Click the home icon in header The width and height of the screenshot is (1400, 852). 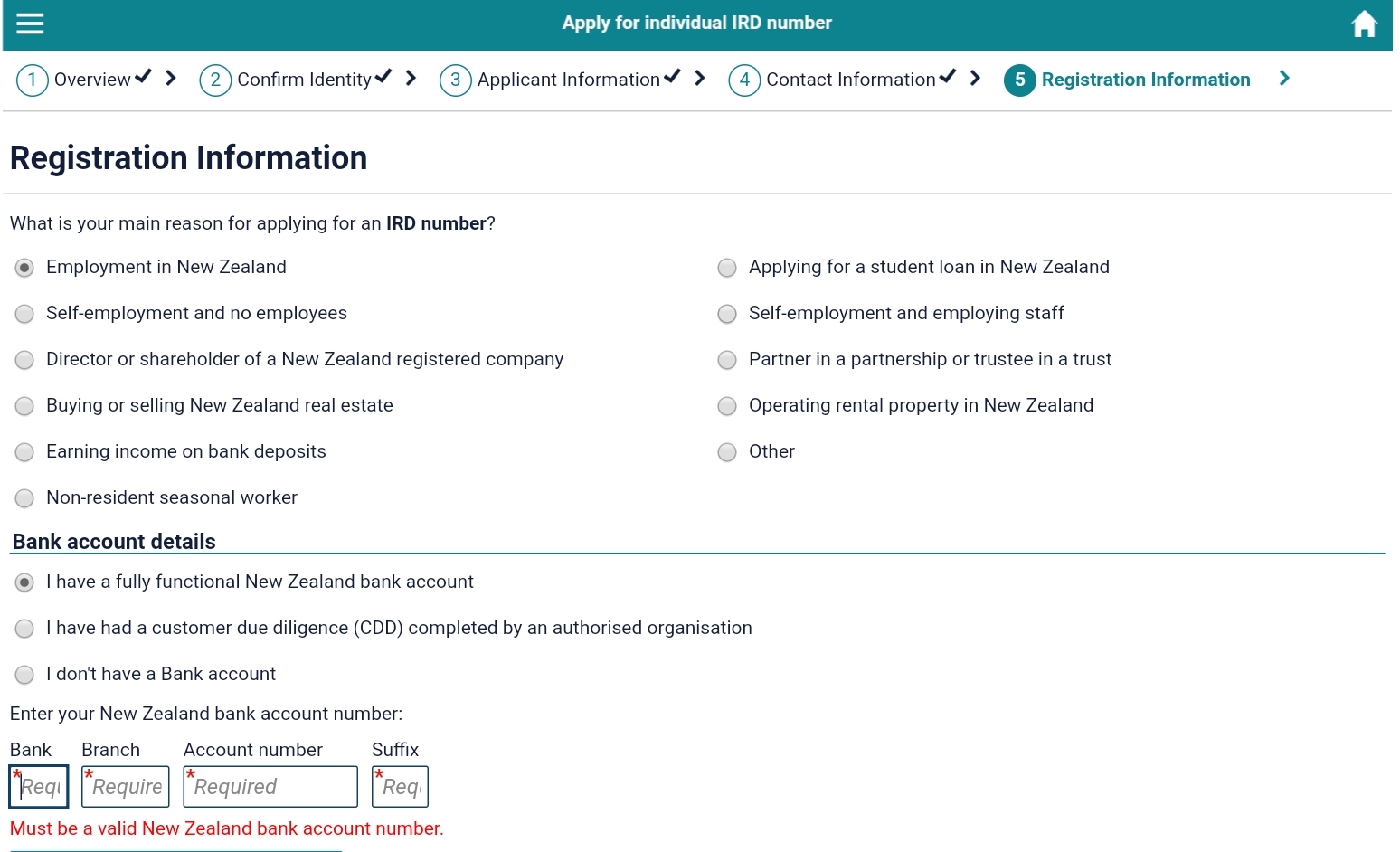[x=1364, y=24]
